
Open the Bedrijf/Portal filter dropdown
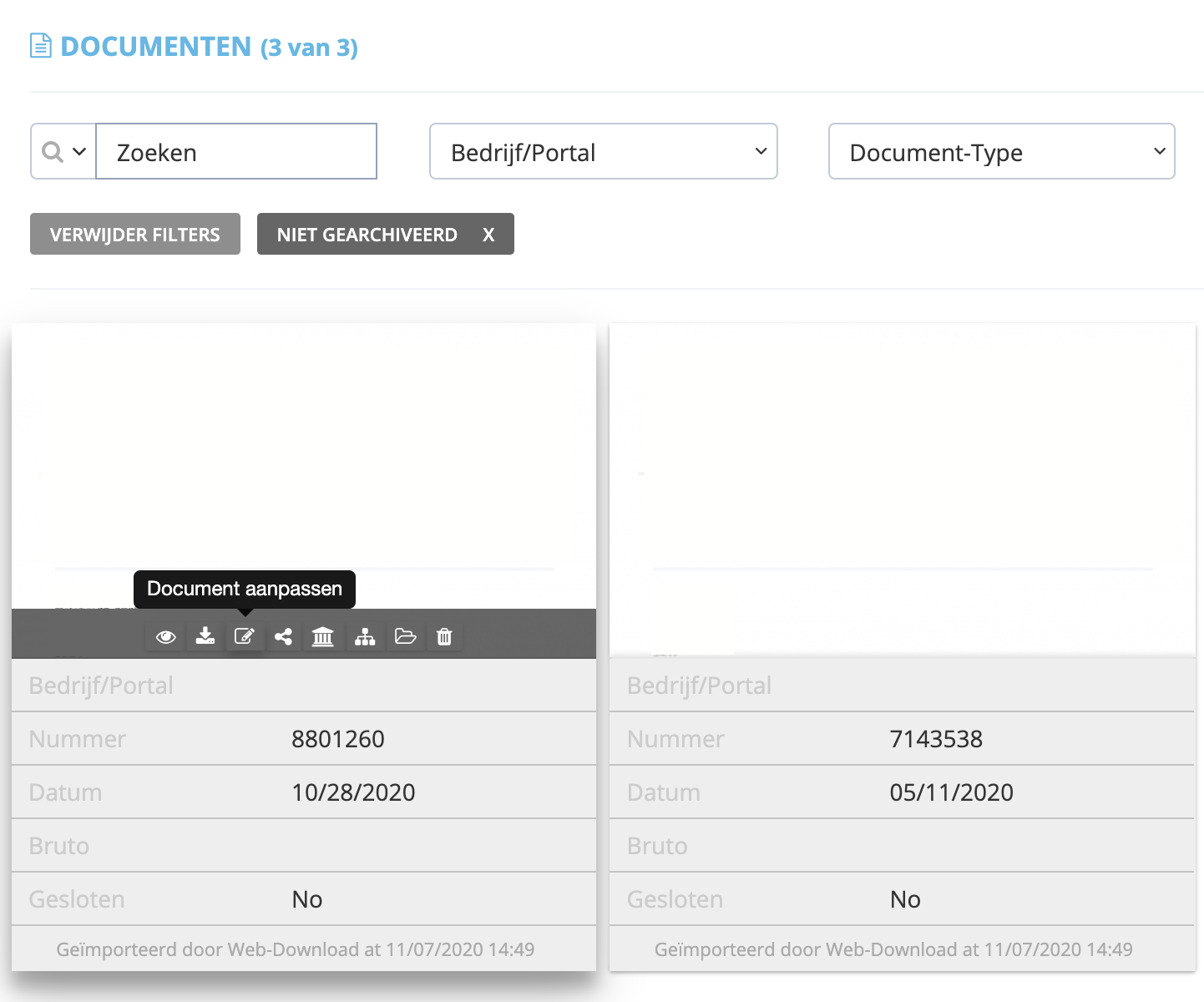pyautogui.click(x=604, y=151)
